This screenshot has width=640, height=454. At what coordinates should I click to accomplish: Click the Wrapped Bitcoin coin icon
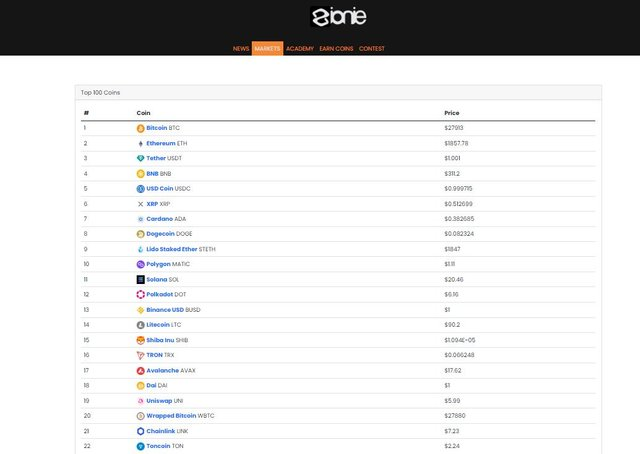coord(140,416)
